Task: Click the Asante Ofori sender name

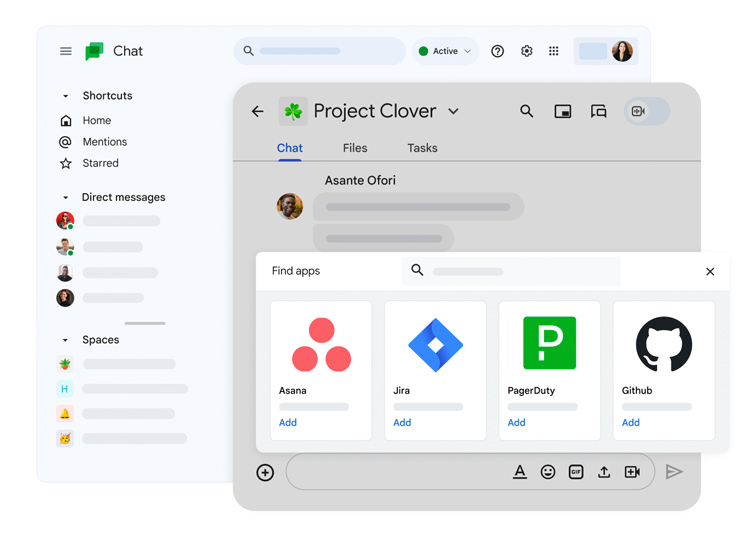Action: tap(360, 181)
